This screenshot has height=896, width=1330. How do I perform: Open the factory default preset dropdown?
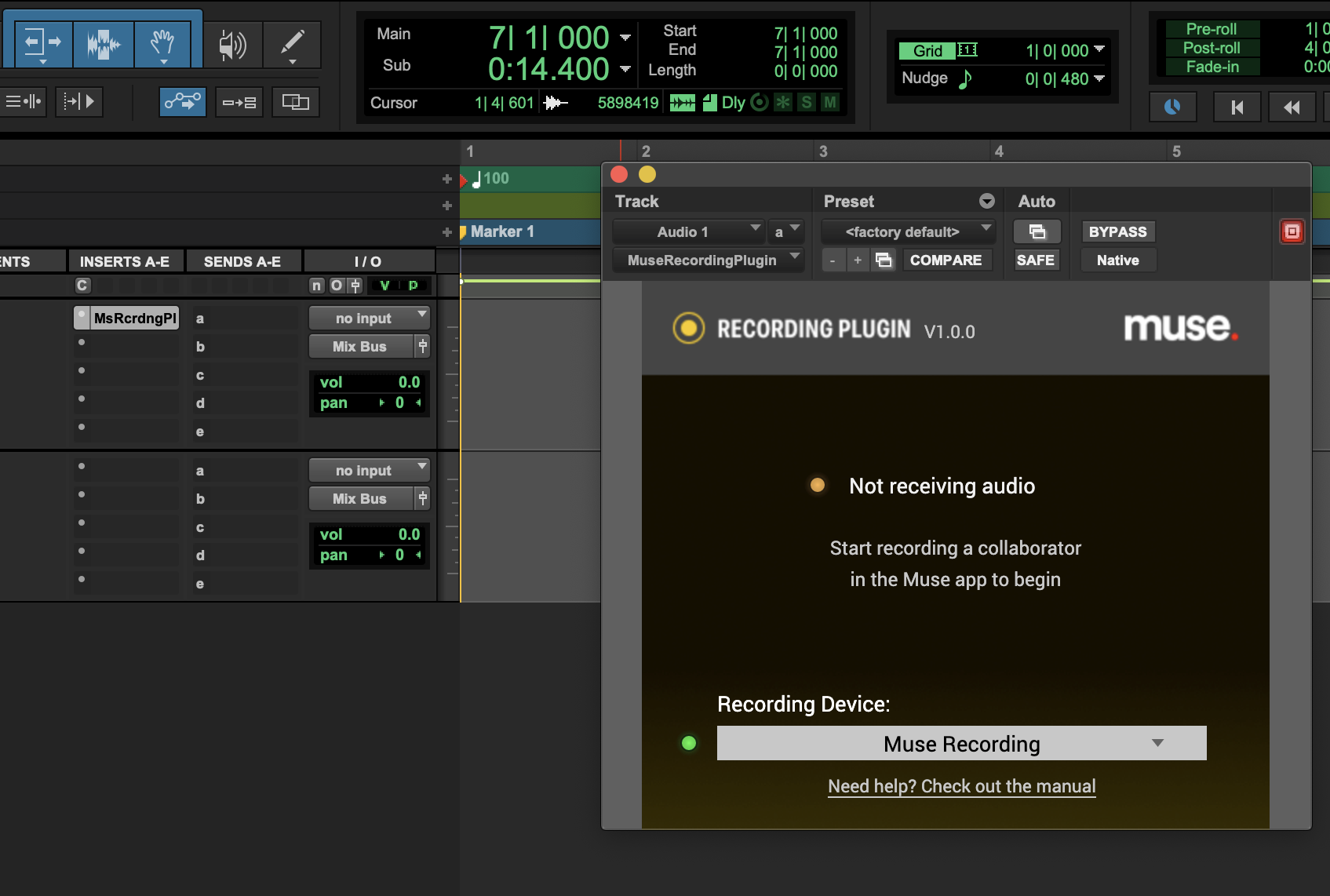(x=908, y=231)
